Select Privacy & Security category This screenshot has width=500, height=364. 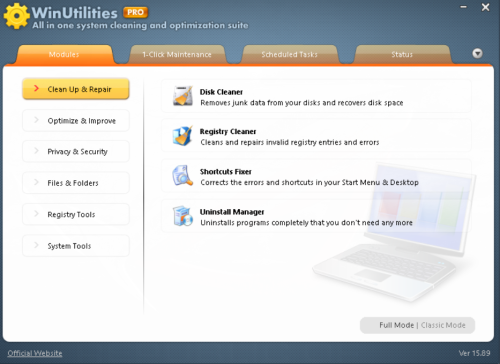pyautogui.click(x=76, y=152)
